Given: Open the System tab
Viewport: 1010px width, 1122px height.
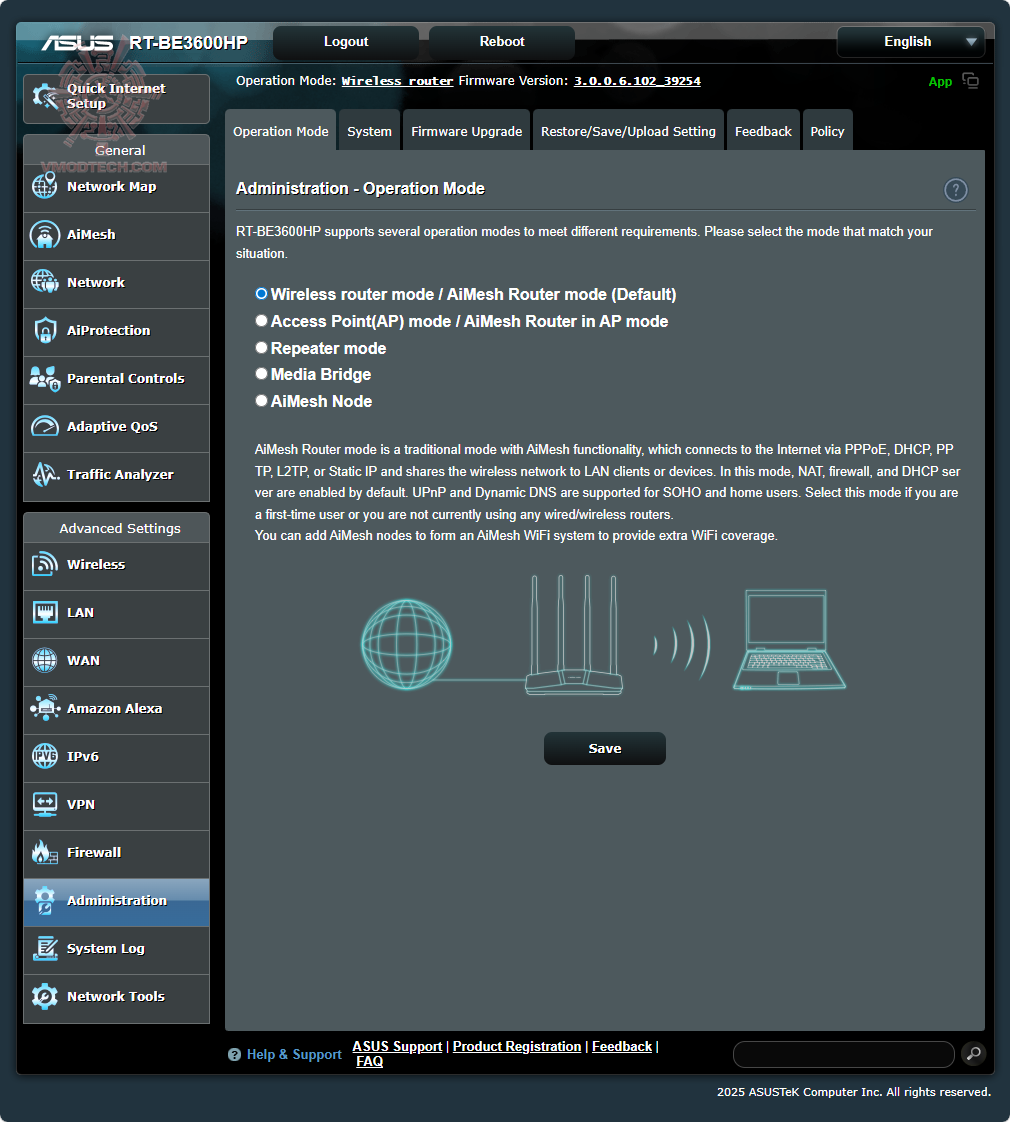Looking at the screenshot, I should (369, 131).
